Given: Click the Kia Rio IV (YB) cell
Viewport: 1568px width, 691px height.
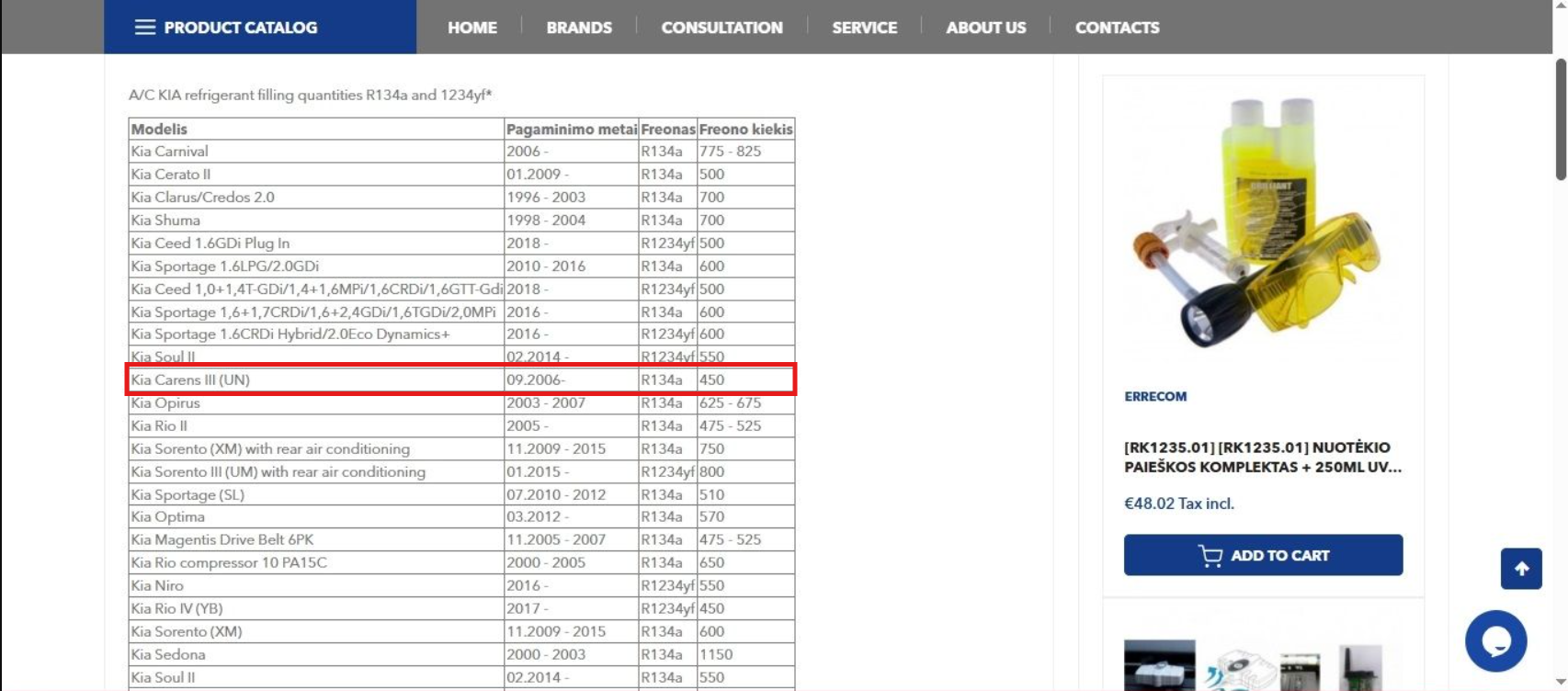Looking at the screenshot, I should pyautogui.click(x=316, y=609).
